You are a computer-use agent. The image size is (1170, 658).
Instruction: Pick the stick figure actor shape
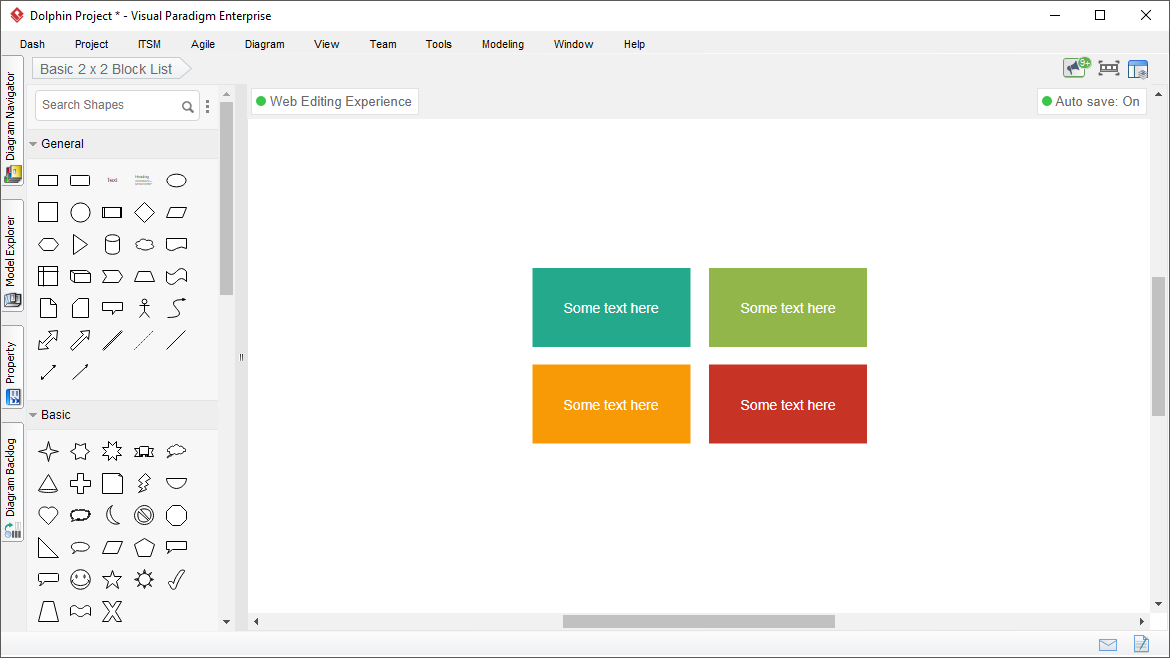click(x=144, y=308)
